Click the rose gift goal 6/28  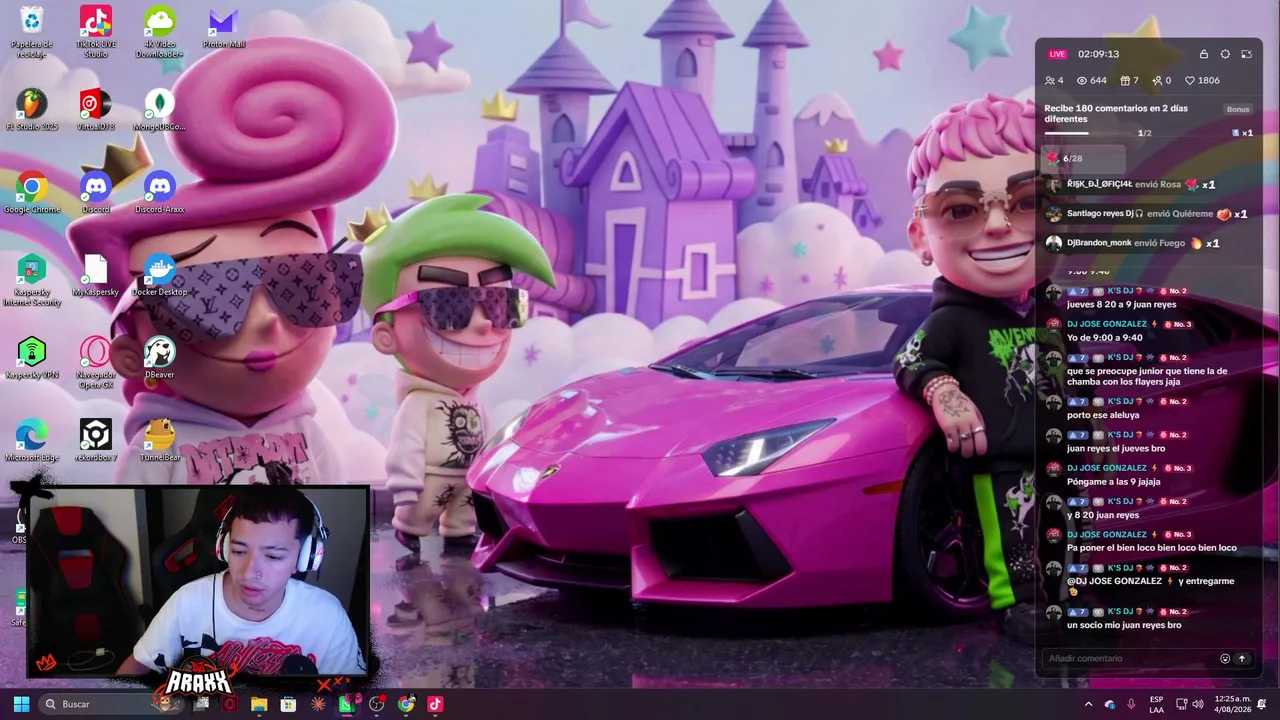click(1084, 158)
